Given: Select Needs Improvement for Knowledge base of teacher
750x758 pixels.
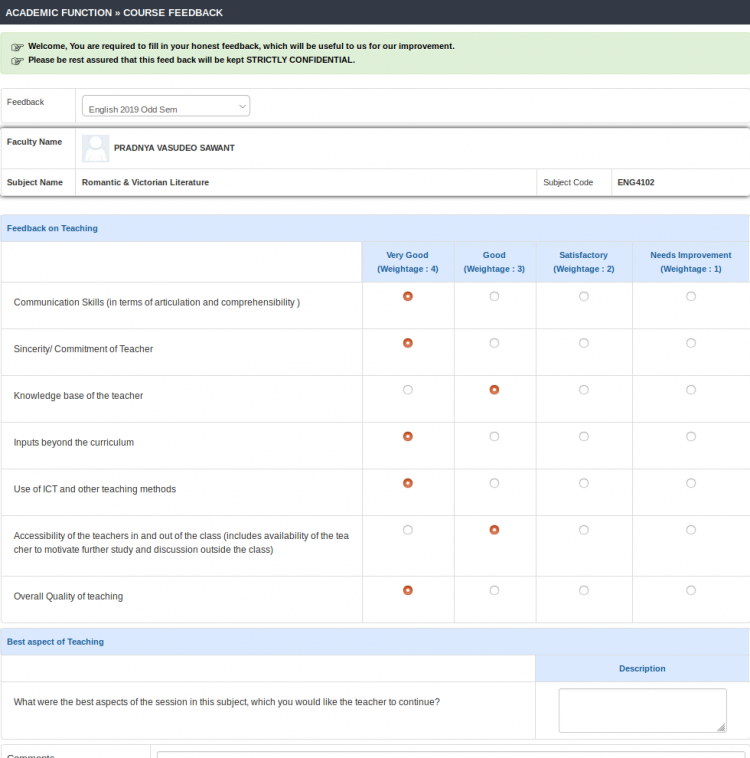Looking at the screenshot, I should [x=691, y=390].
